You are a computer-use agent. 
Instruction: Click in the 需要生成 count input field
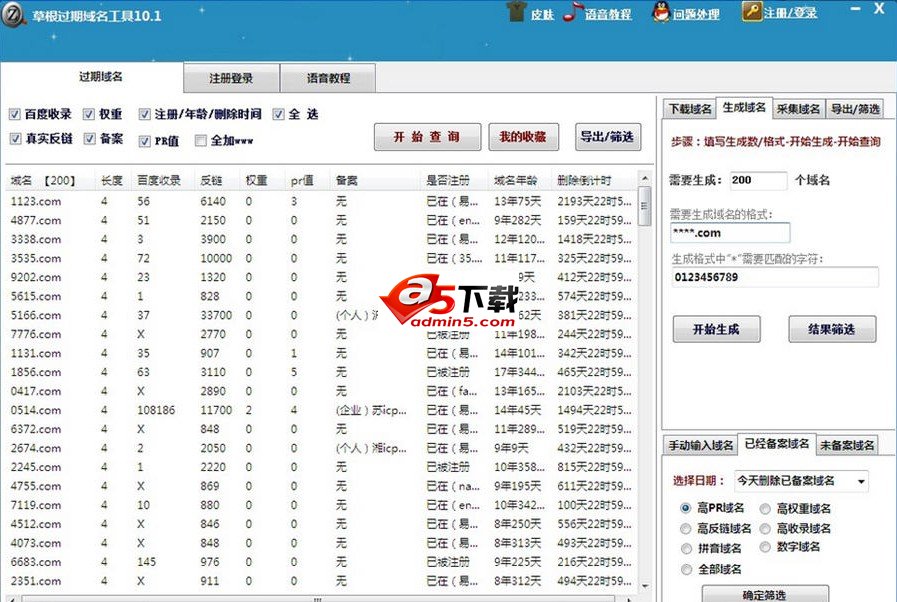pyautogui.click(x=755, y=180)
